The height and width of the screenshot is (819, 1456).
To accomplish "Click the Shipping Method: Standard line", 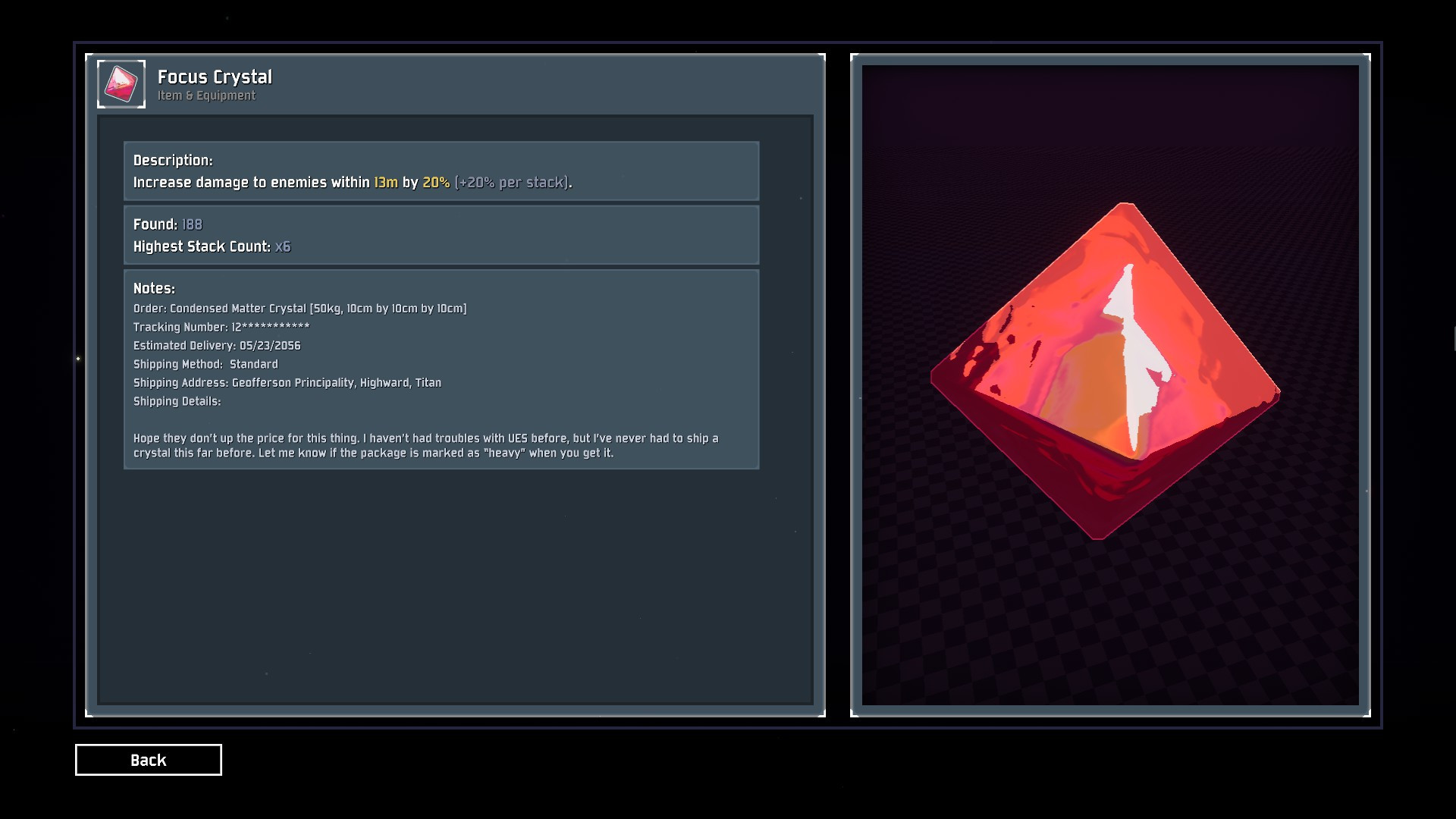I will click(x=206, y=364).
